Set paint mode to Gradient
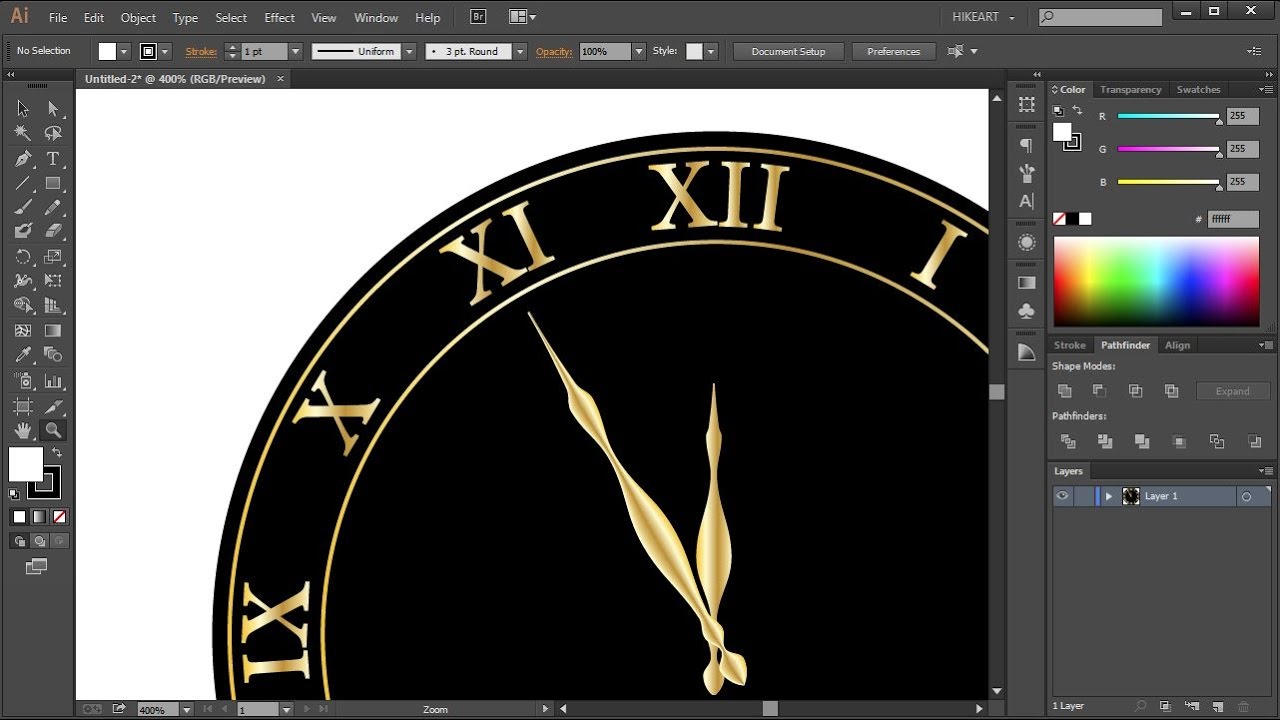1280x720 pixels. tap(39, 517)
